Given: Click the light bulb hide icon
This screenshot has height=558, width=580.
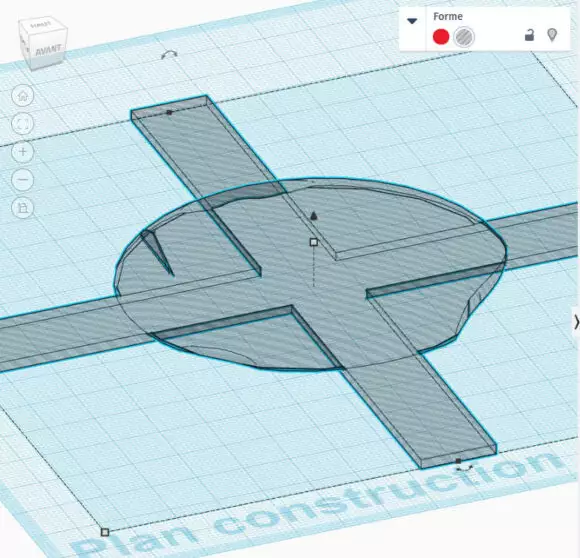Looking at the screenshot, I should coord(552,35).
